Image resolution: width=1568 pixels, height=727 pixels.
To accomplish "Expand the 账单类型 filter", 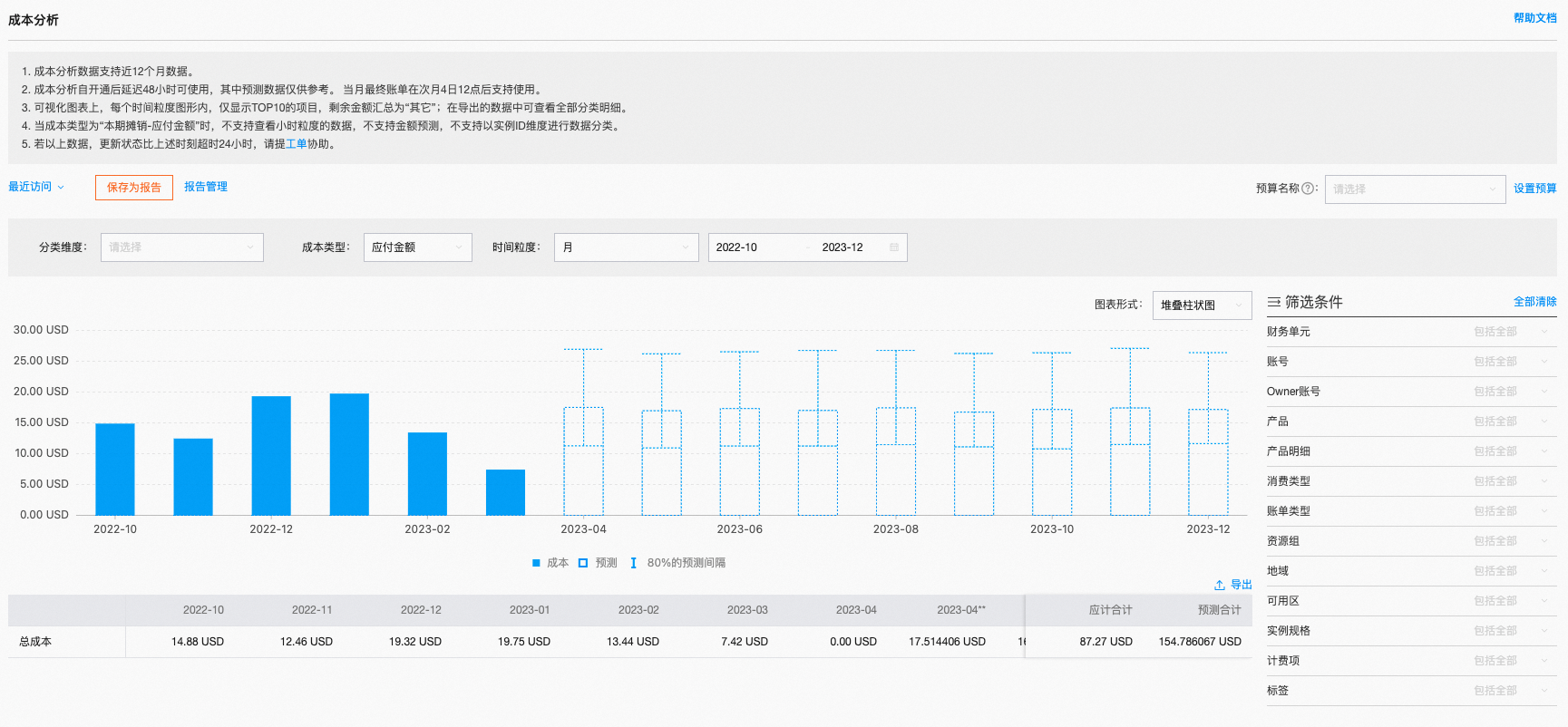I will (1411, 511).
